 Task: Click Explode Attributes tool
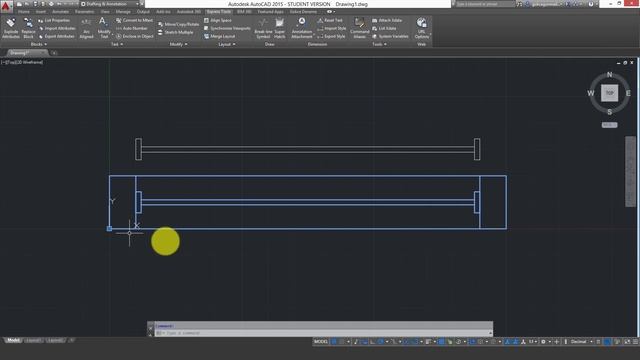[x=11, y=28]
